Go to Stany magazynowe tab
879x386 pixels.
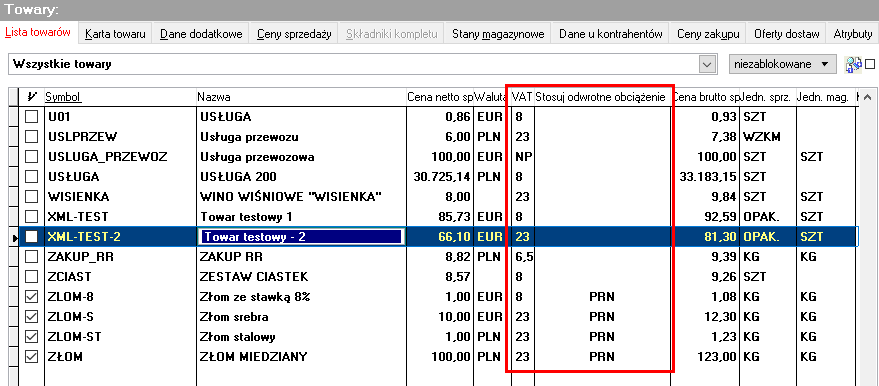click(x=498, y=34)
